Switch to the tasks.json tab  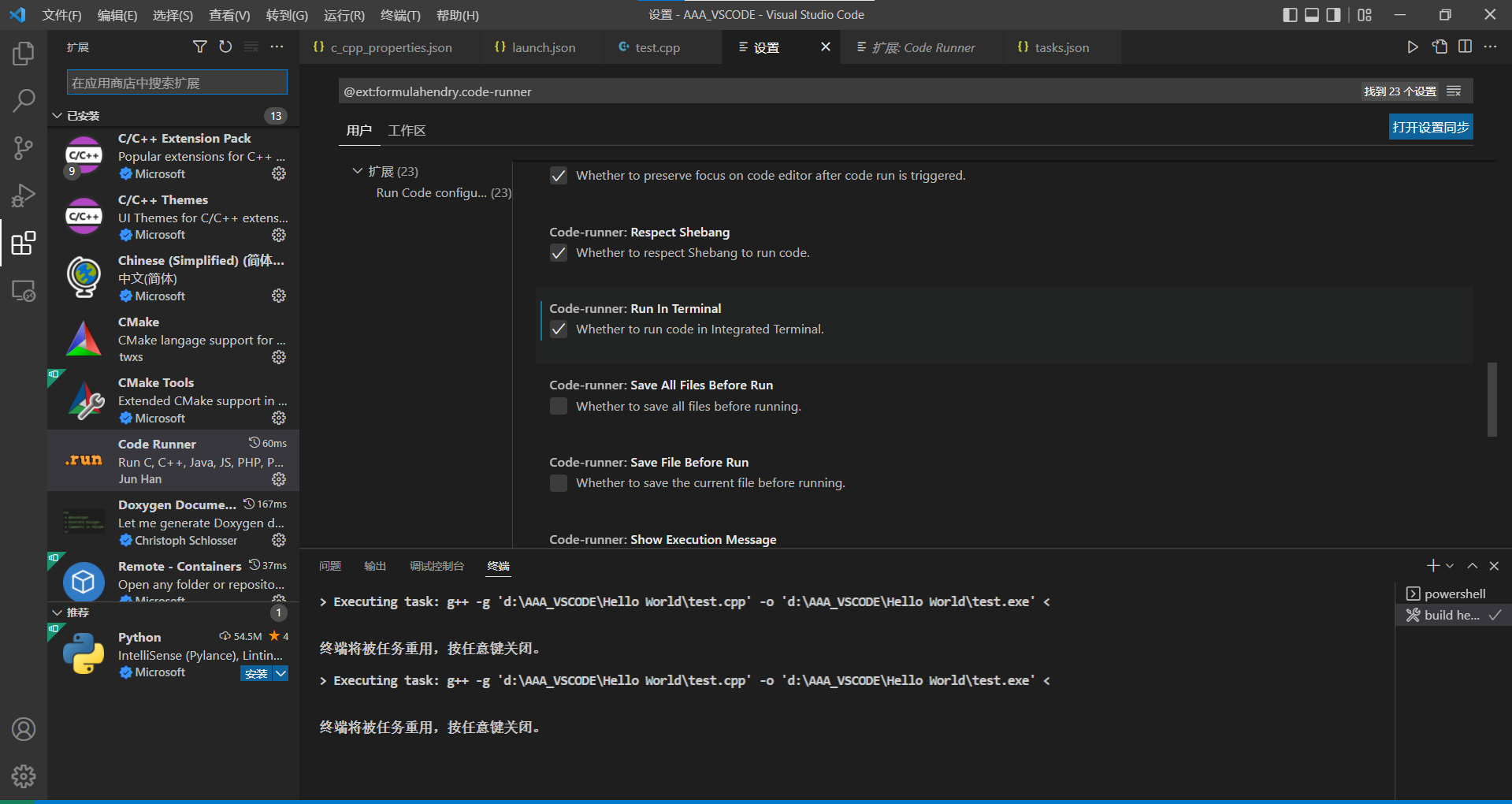pyautogui.click(x=1060, y=47)
